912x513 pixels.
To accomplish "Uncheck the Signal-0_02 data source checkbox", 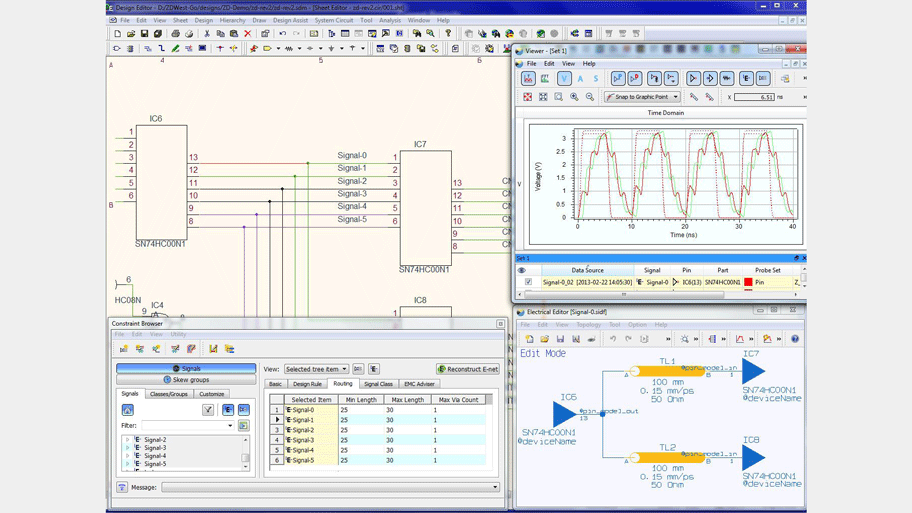I will (528, 283).
